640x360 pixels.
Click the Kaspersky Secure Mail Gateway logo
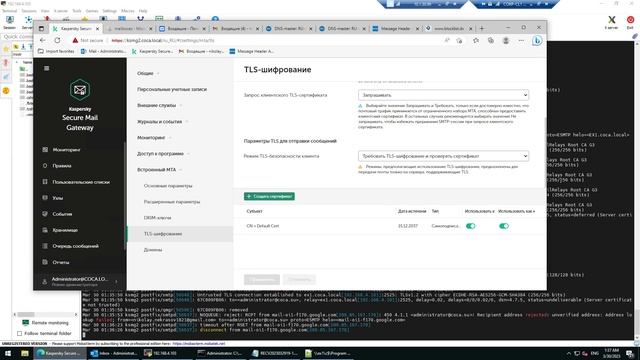pyautogui.click(x=80, y=90)
